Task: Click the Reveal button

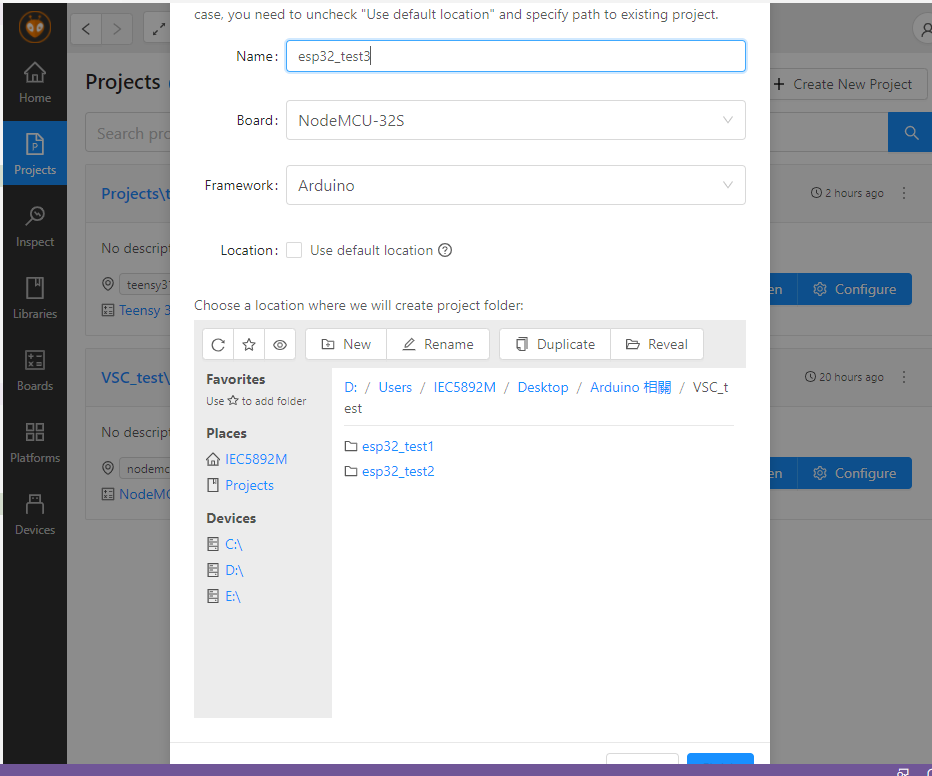Action: pyautogui.click(x=657, y=345)
